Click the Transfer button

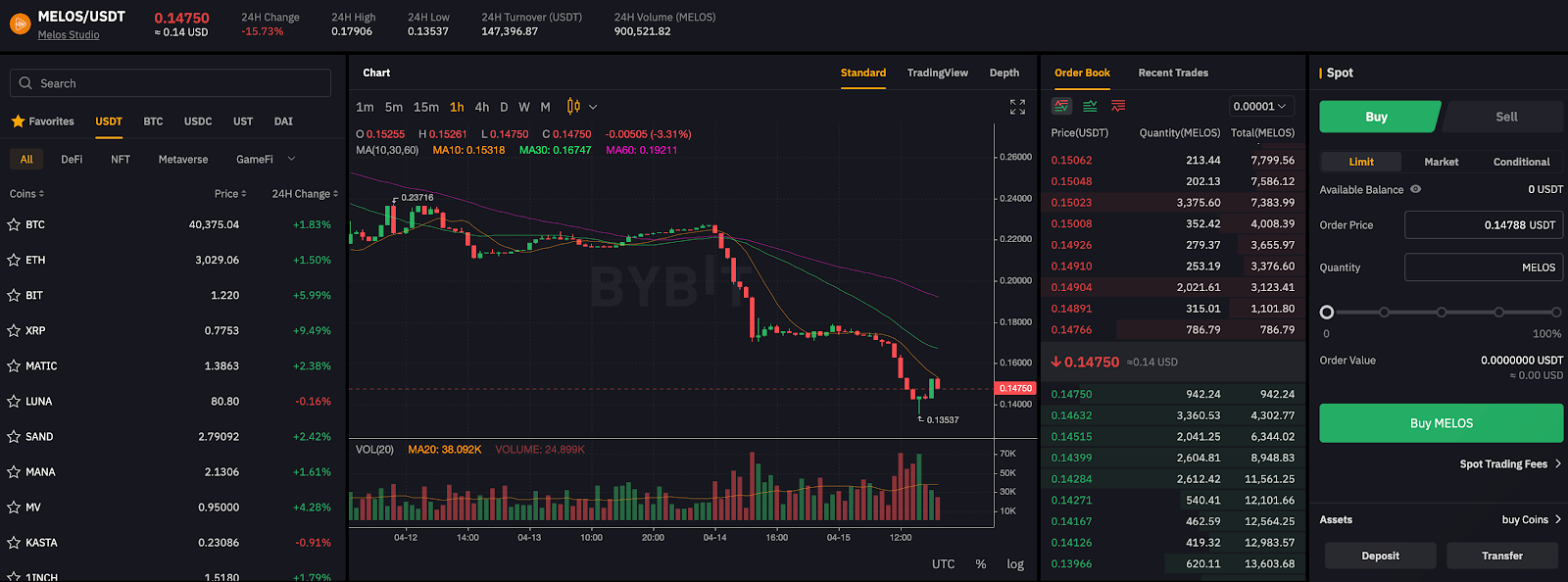(x=1502, y=556)
